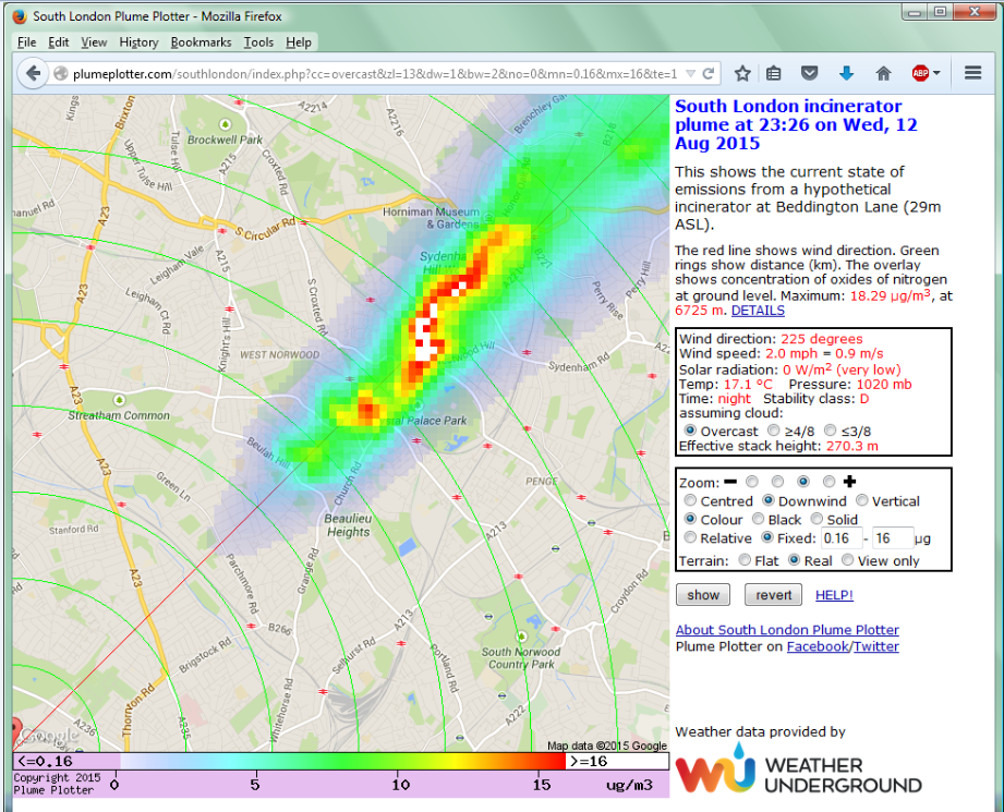
Task: Select the third zoom level radio
Action: (803, 481)
